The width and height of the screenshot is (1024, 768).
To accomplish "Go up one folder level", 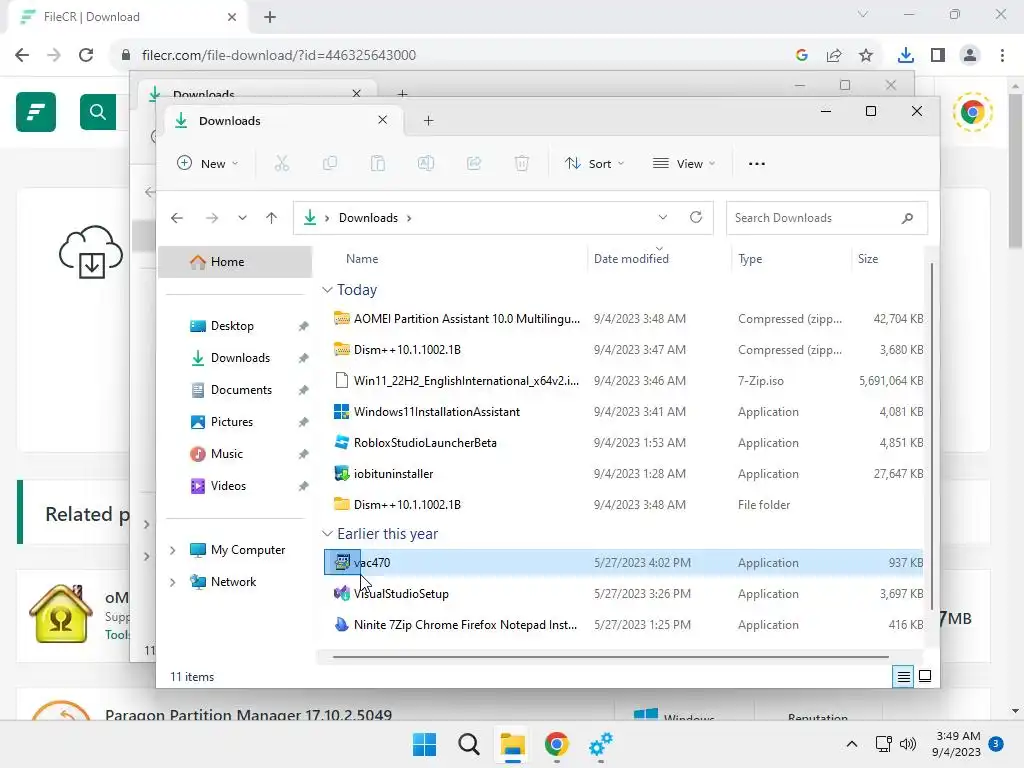I will point(272,218).
